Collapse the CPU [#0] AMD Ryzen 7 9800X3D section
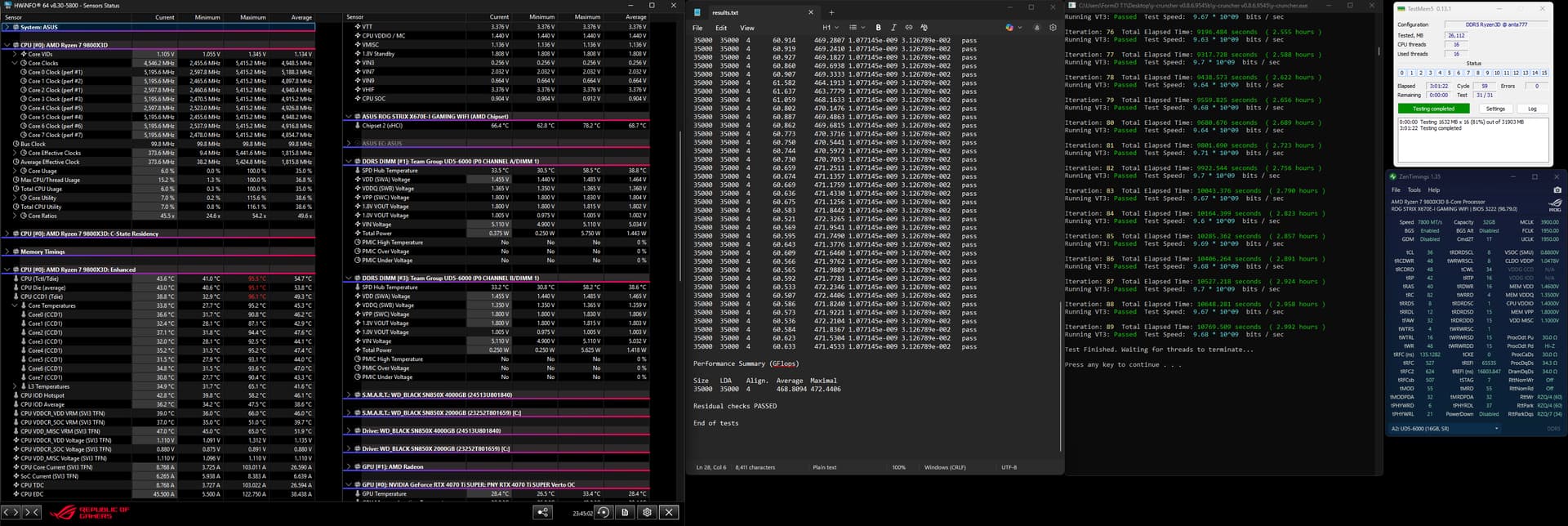The image size is (1568, 526). coord(7,45)
